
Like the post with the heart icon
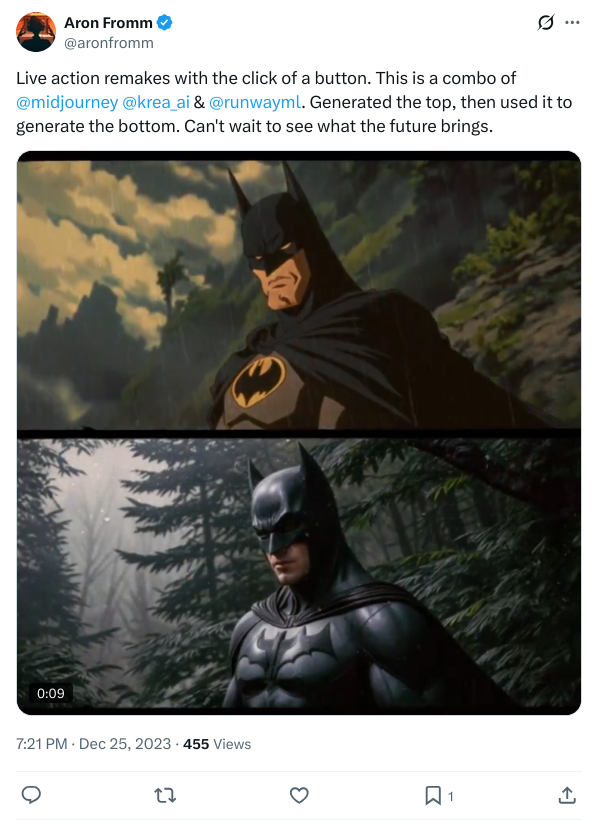coord(299,795)
